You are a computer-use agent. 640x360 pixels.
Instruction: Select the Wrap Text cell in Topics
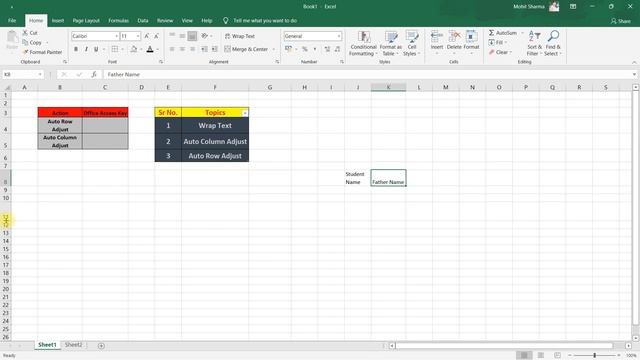pos(215,126)
